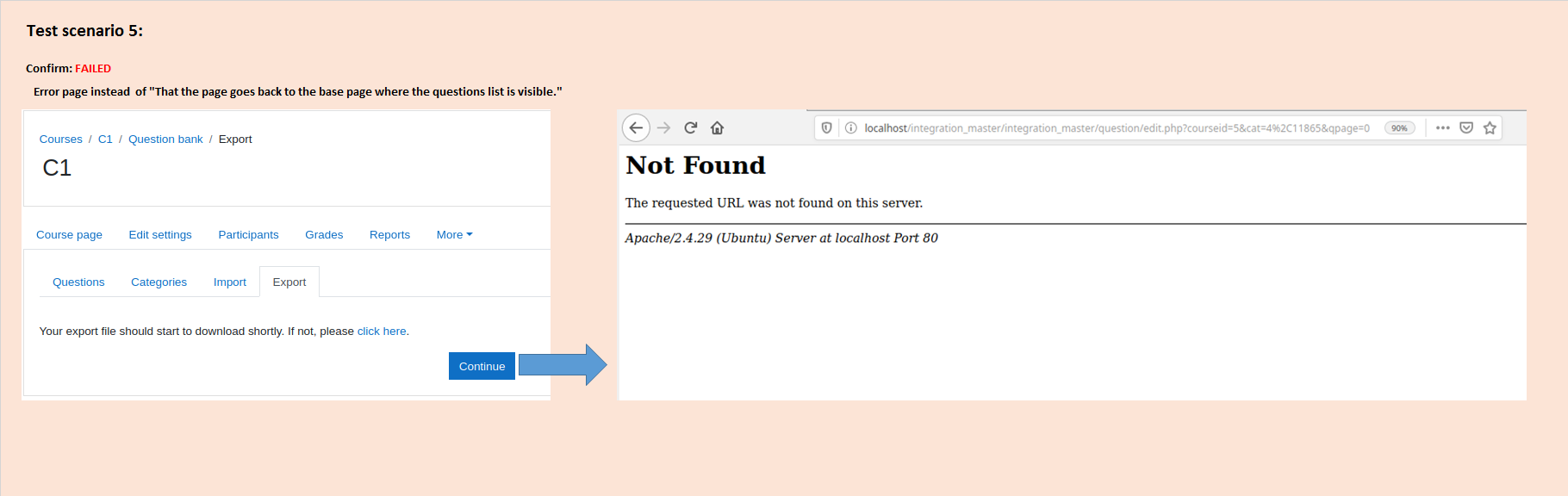Reload the Not Found page
Screen dimensions: 1568x496
(x=690, y=127)
